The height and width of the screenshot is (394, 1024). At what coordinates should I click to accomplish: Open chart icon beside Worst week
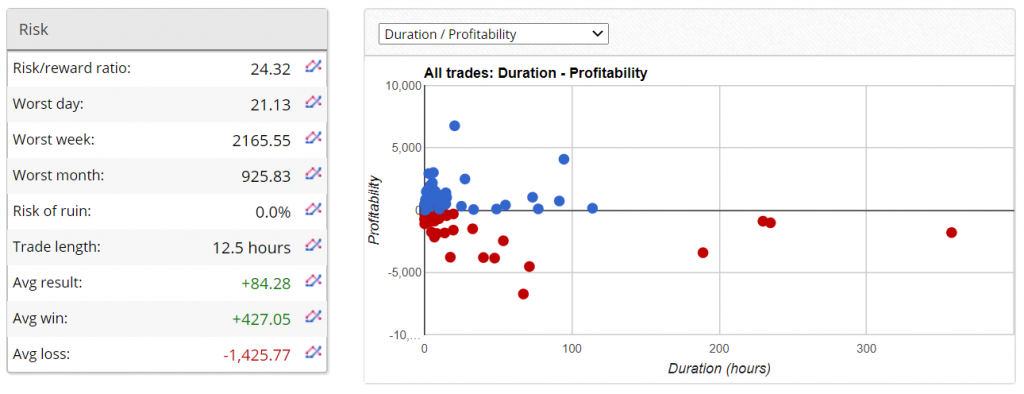pyautogui.click(x=313, y=138)
